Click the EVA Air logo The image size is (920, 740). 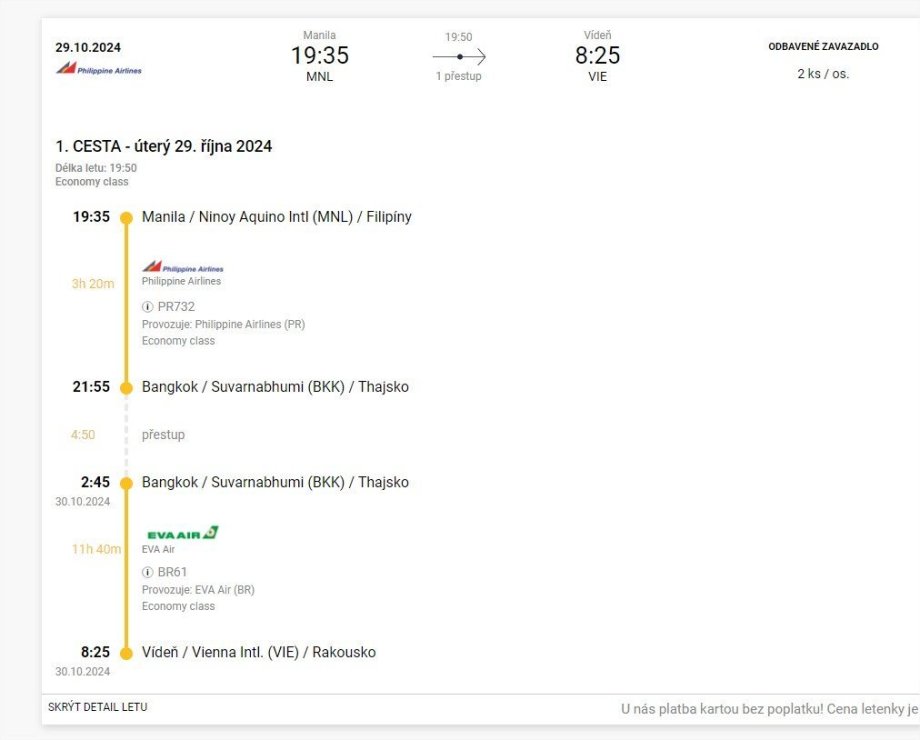182,533
